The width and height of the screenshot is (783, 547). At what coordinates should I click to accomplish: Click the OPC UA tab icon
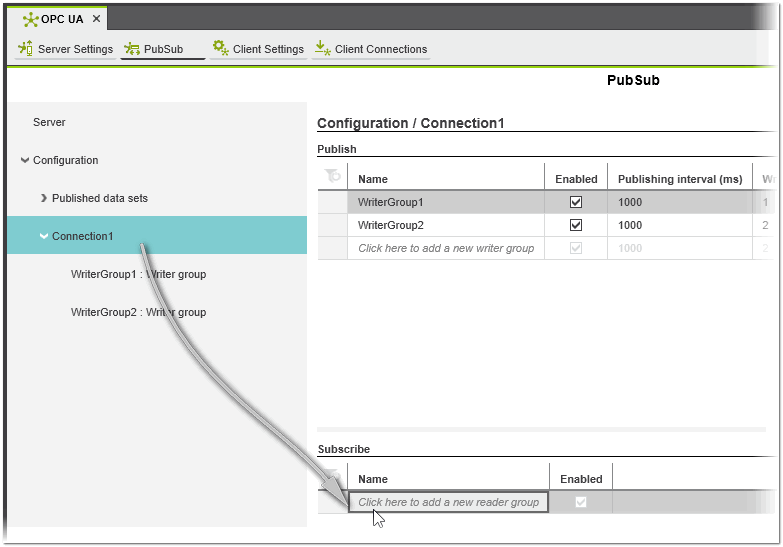[x=30, y=19]
